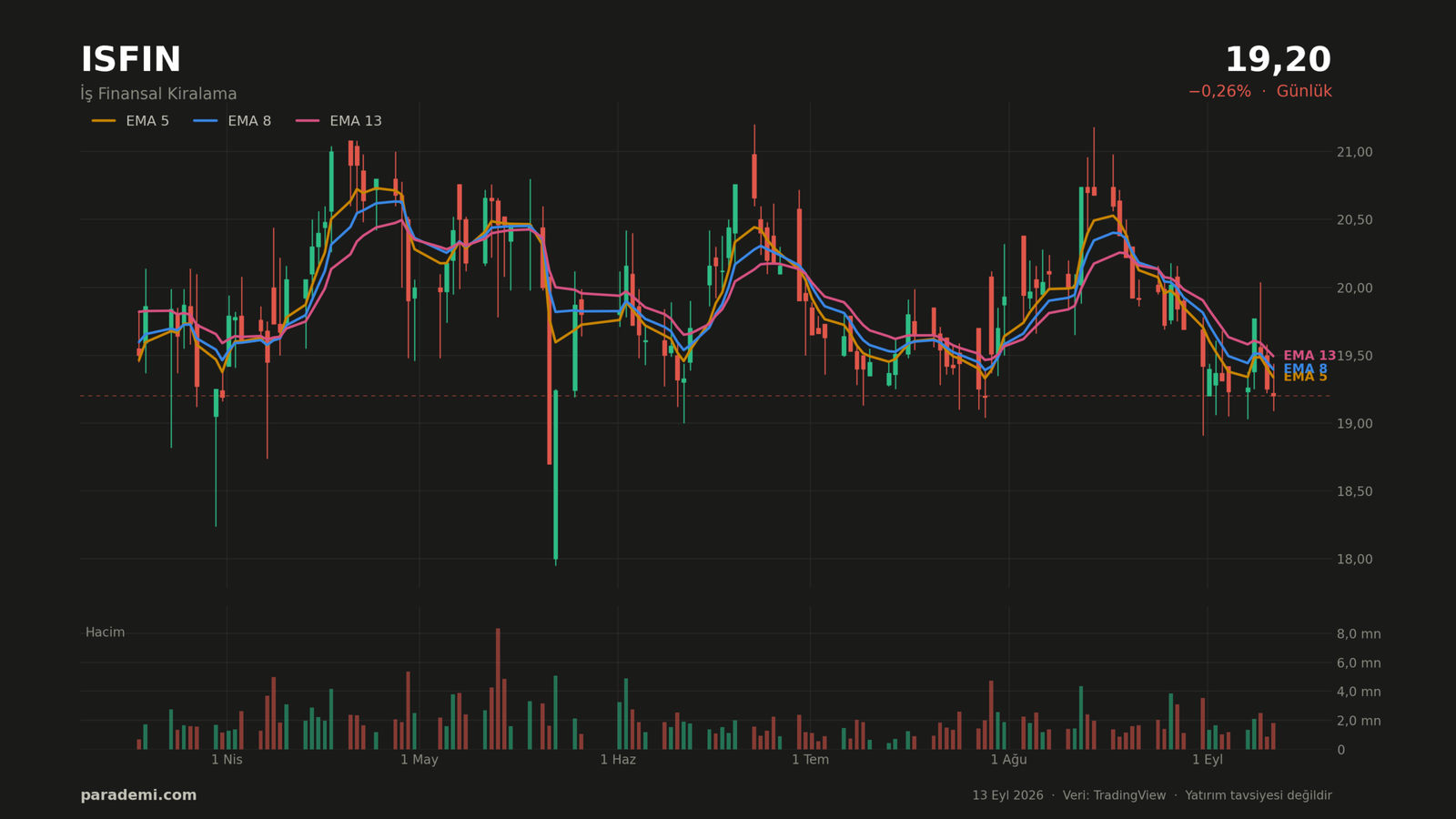Click the 1 Ağu date axis label
This screenshot has height=819, width=1456.
[1008, 760]
